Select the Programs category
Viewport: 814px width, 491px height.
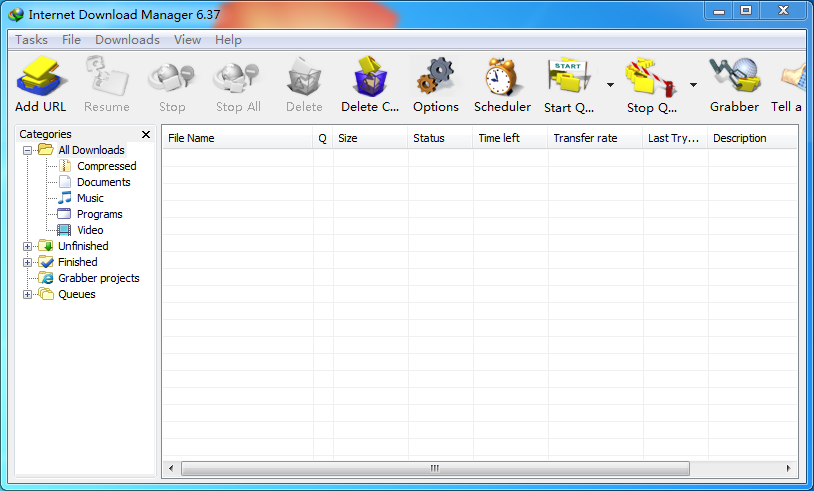coord(100,214)
